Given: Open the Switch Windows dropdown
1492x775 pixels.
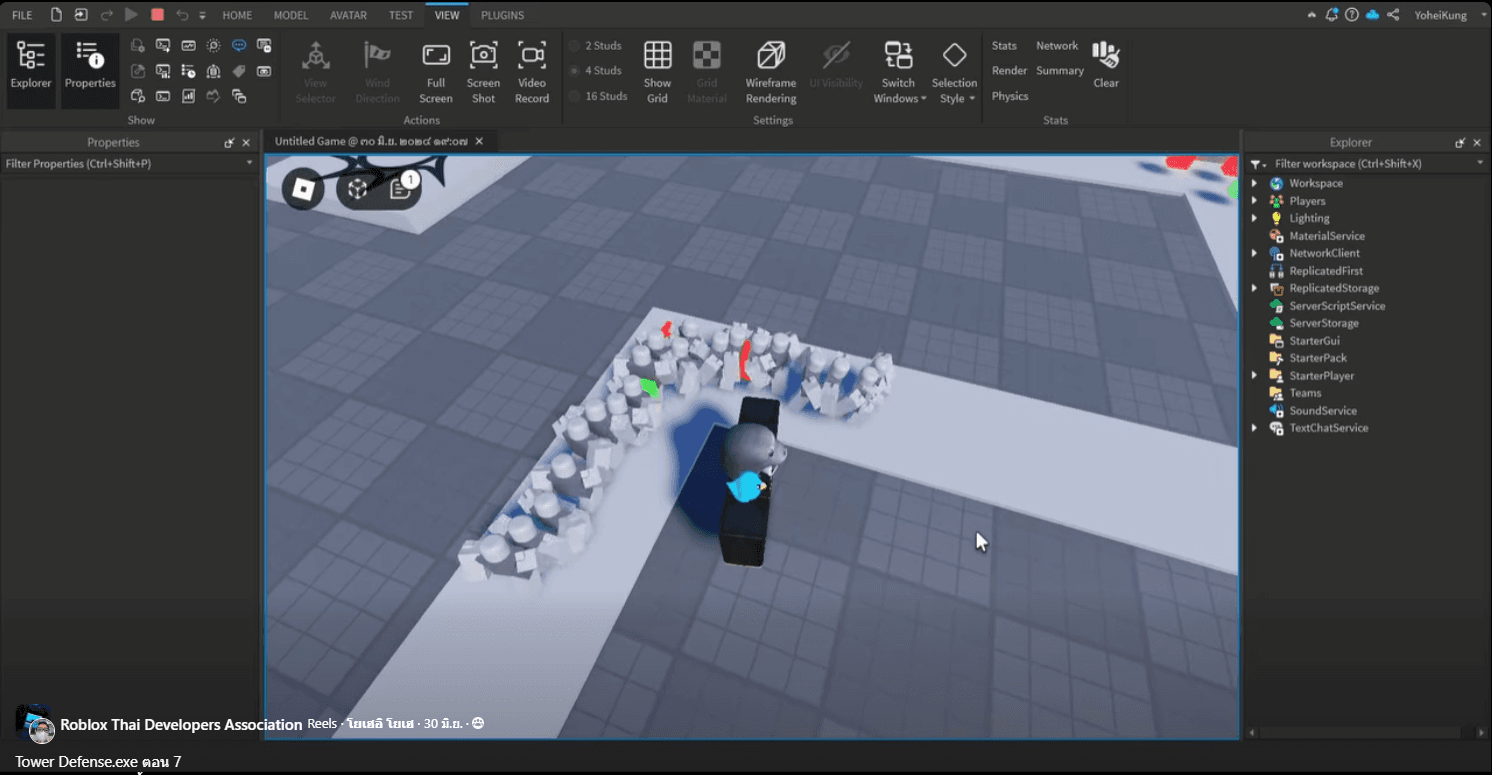Looking at the screenshot, I should click(x=899, y=72).
